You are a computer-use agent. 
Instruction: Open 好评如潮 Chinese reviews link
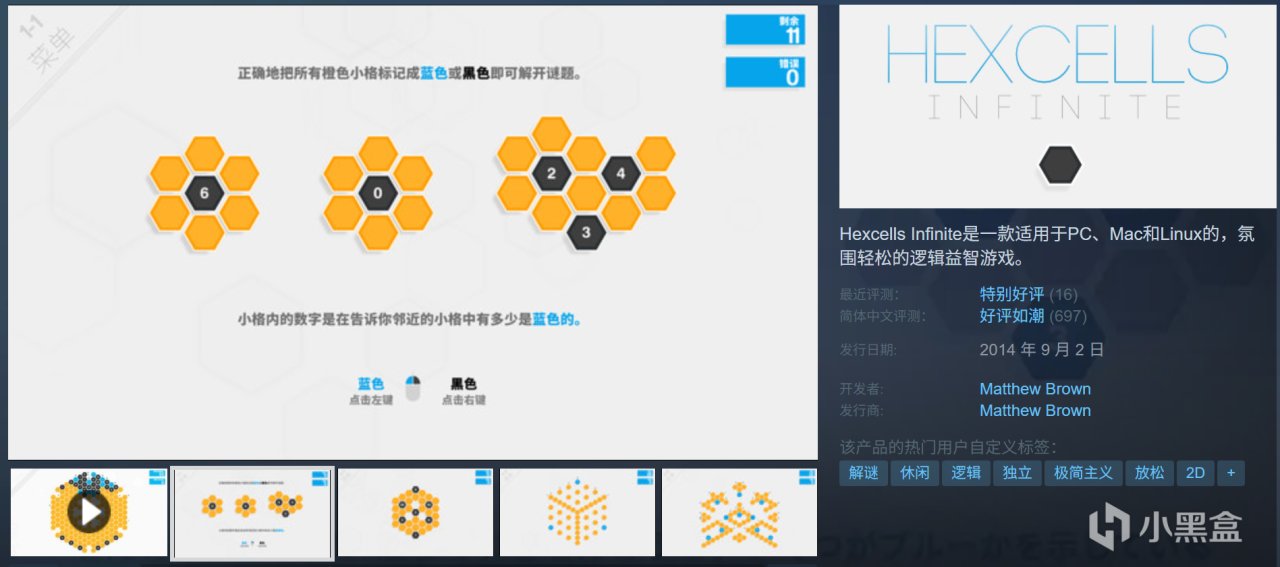[1012, 316]
